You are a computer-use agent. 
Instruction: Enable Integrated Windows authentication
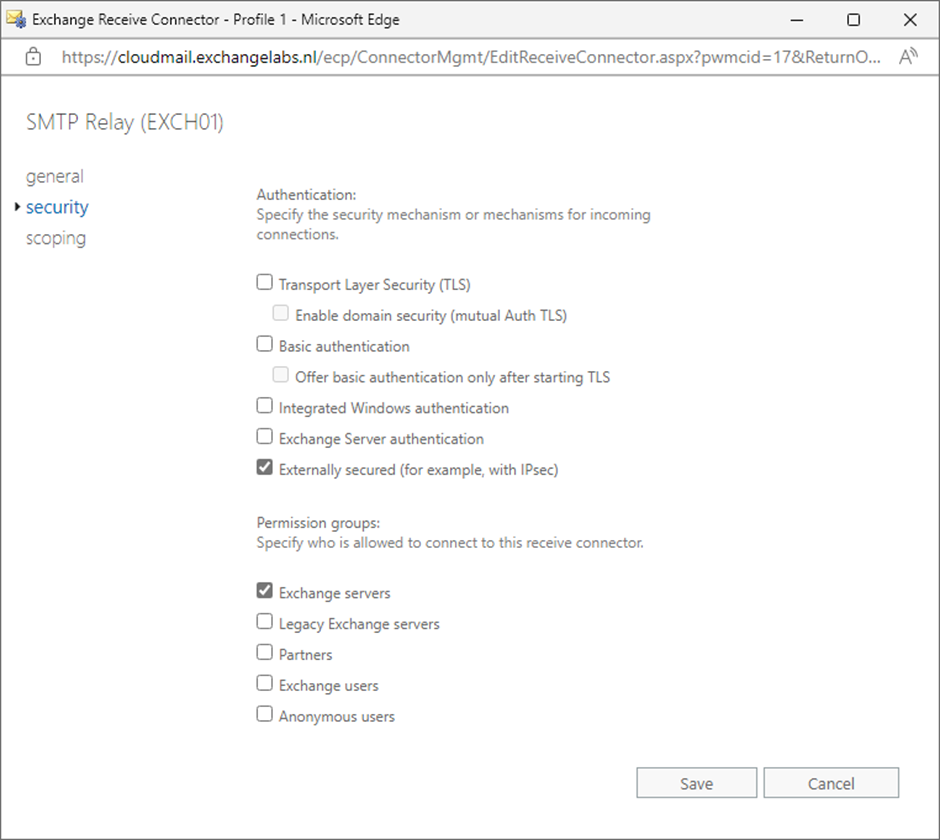264,405
